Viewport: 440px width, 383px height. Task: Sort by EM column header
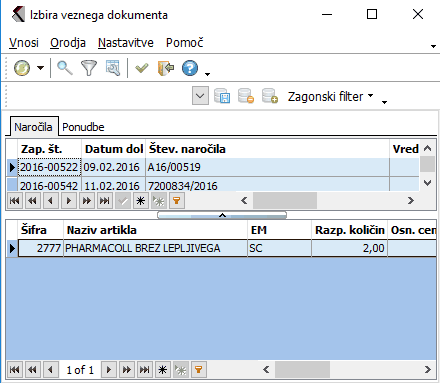pos(279,230)
